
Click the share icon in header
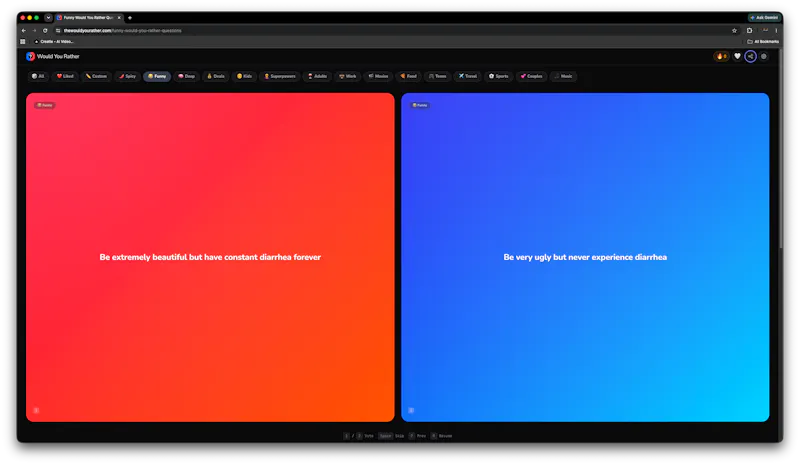[x=751, y=56]
